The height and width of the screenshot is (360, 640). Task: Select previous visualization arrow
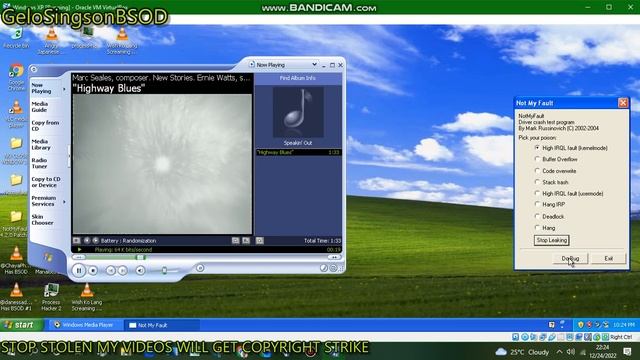coord(87,240)
